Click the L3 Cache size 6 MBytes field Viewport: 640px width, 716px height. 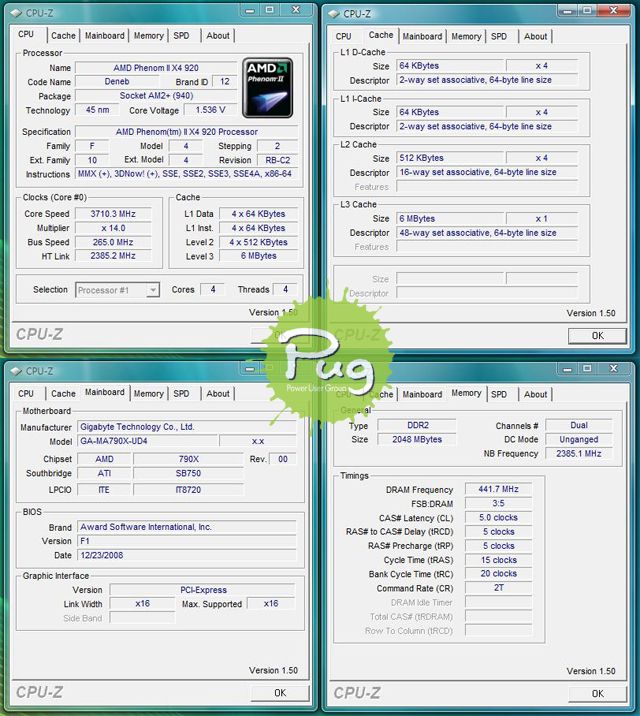[x=450, y=219]
